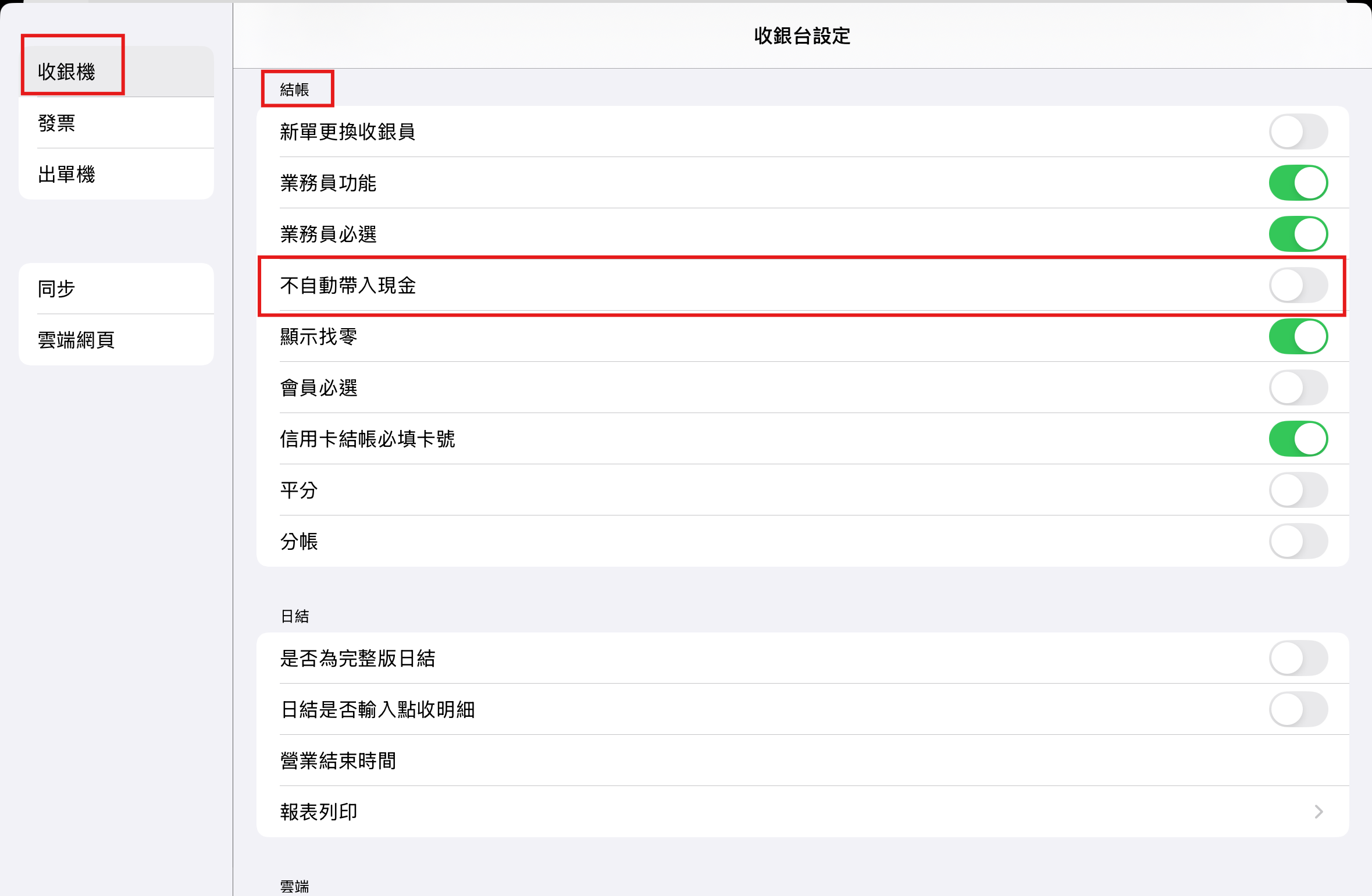Toggle 新單更換收銀員 switch on
Image resolution: width=1372 pixels, height=896 pixels.
pyautogui.click(x=1298, y=131)
